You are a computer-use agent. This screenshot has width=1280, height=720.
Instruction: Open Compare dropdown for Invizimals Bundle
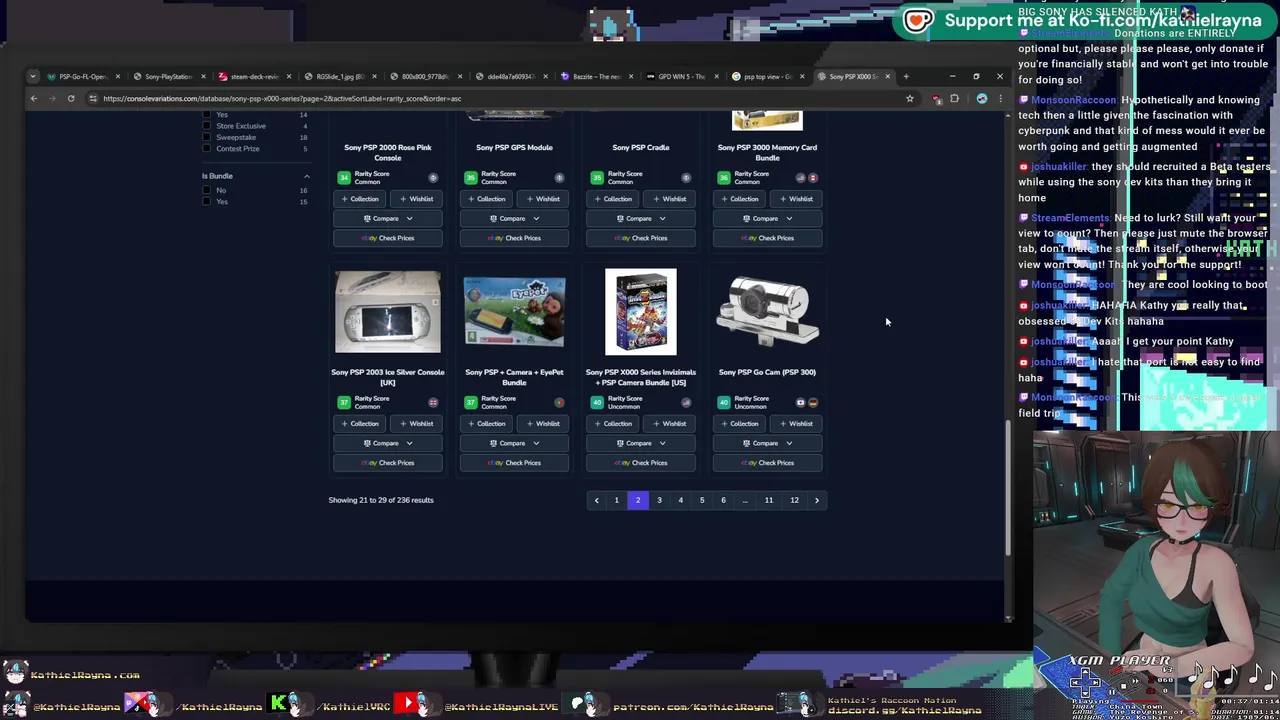pos(641,443)
